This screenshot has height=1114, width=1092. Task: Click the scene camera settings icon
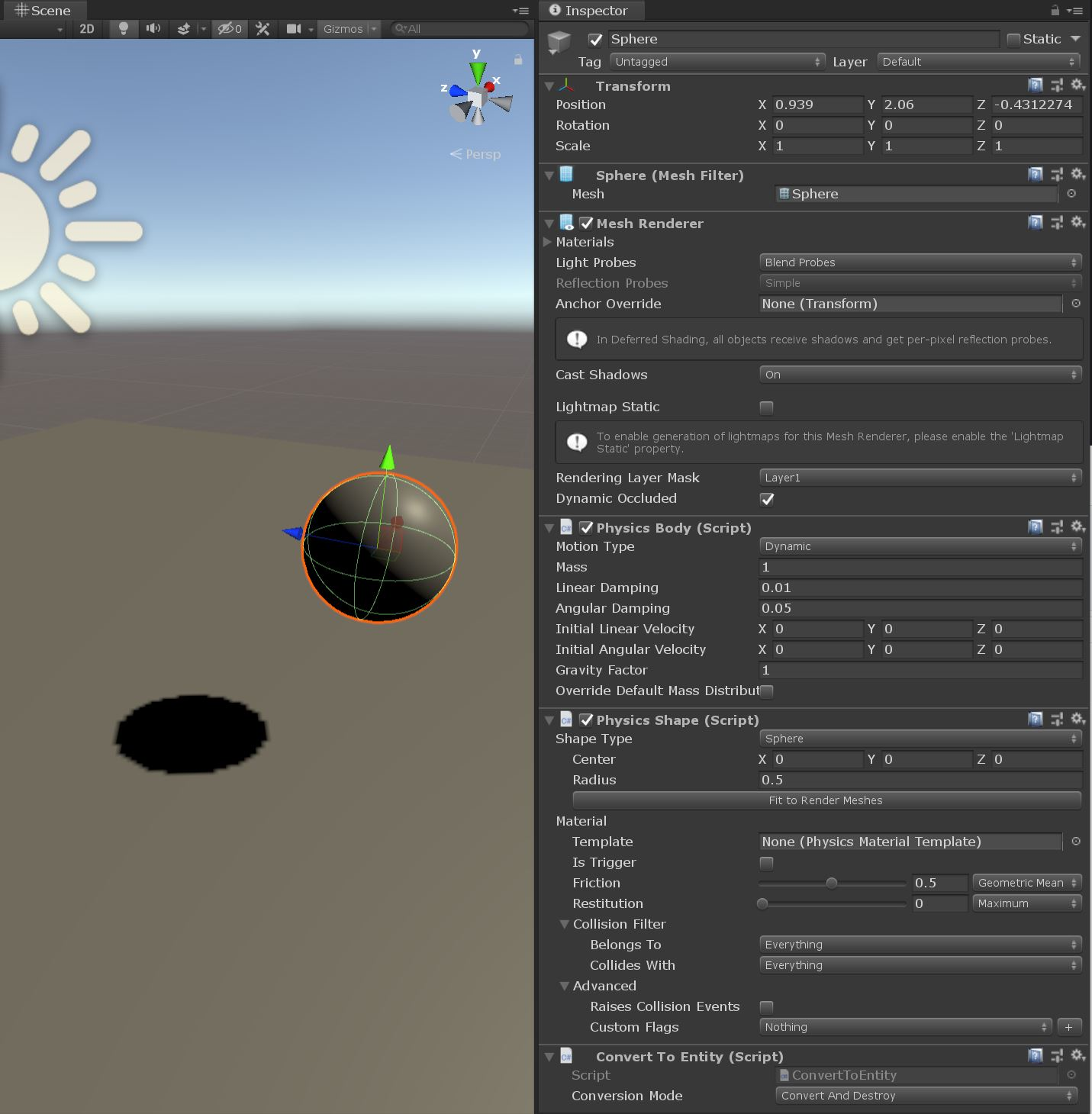[294, 29]
